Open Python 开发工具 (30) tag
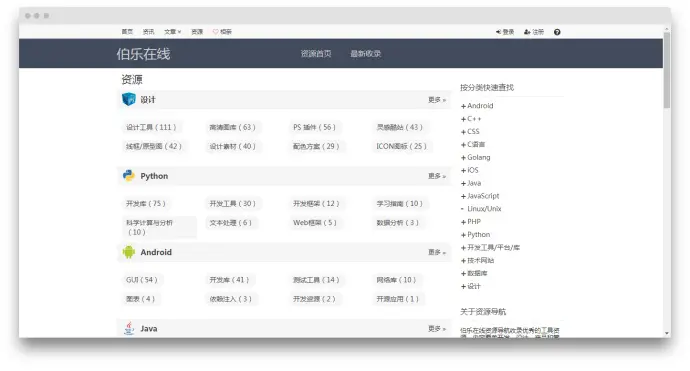Screen dimensions: 690x371 click(x=233, y=203)
